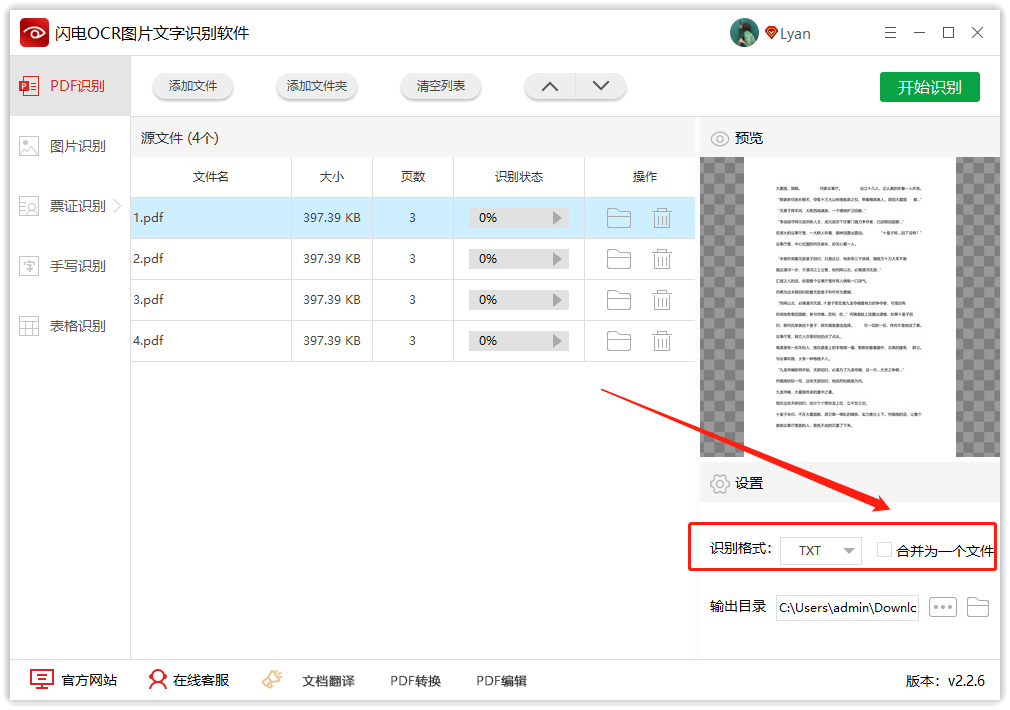Screen dimensions: 1010x710
Task: Click the 3.pdf progress bar showing 0%
Action: click(519, 300)
